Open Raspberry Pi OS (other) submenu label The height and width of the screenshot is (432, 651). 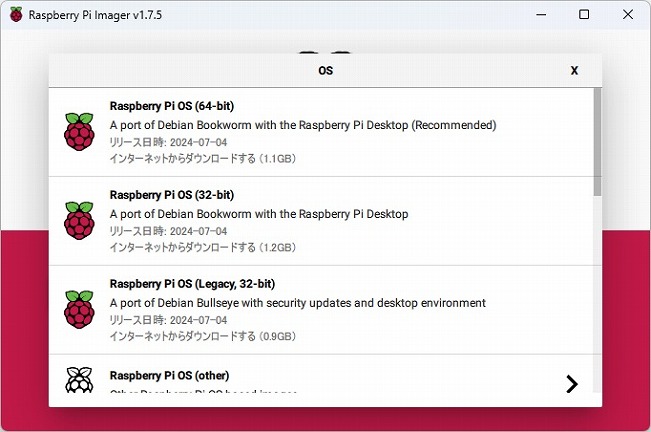[x=169, y=376]
